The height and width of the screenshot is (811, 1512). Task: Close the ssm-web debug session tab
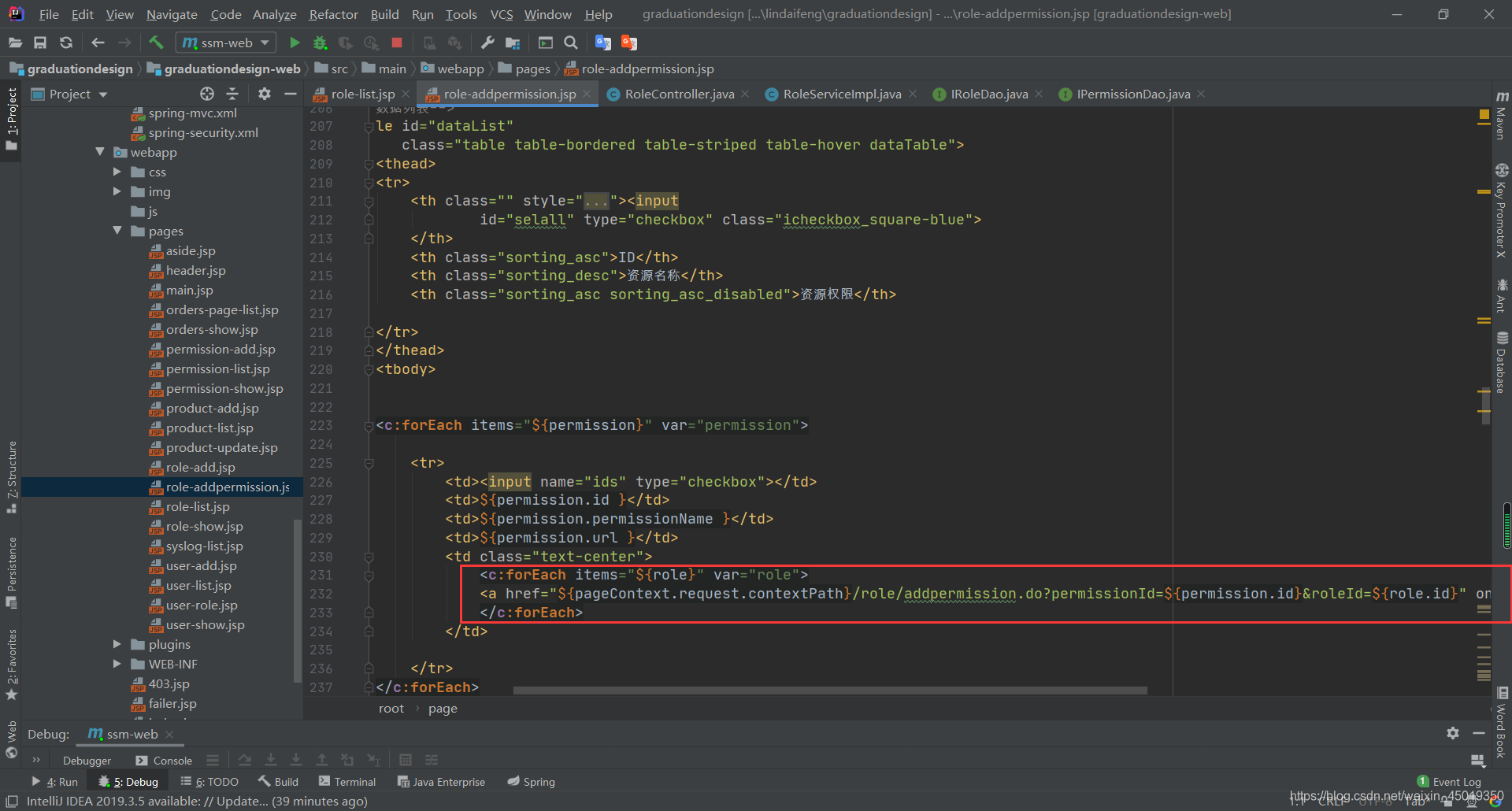[x=169, y=734]
